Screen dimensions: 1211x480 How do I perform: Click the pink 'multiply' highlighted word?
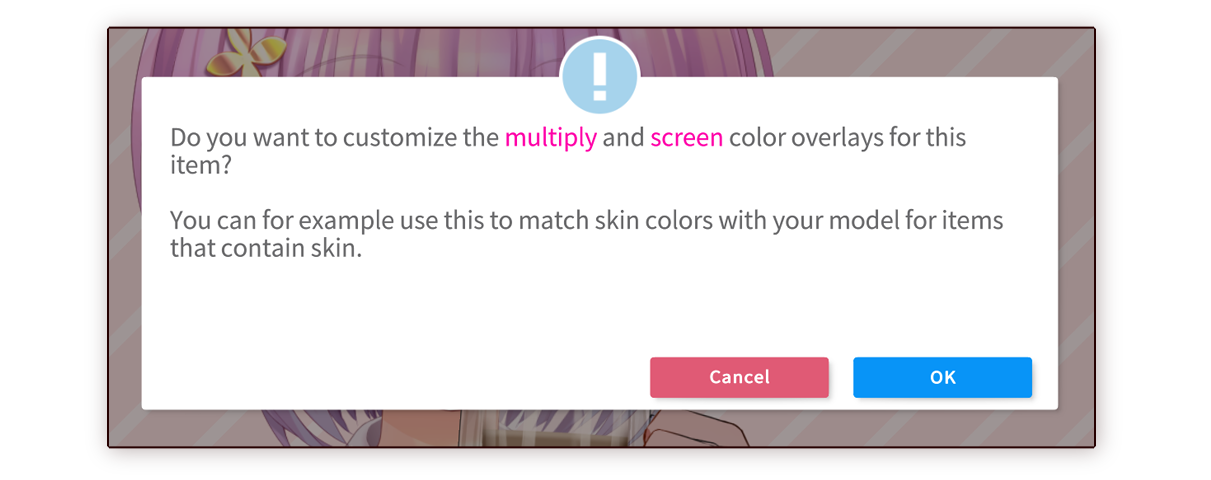click(550, 138)
